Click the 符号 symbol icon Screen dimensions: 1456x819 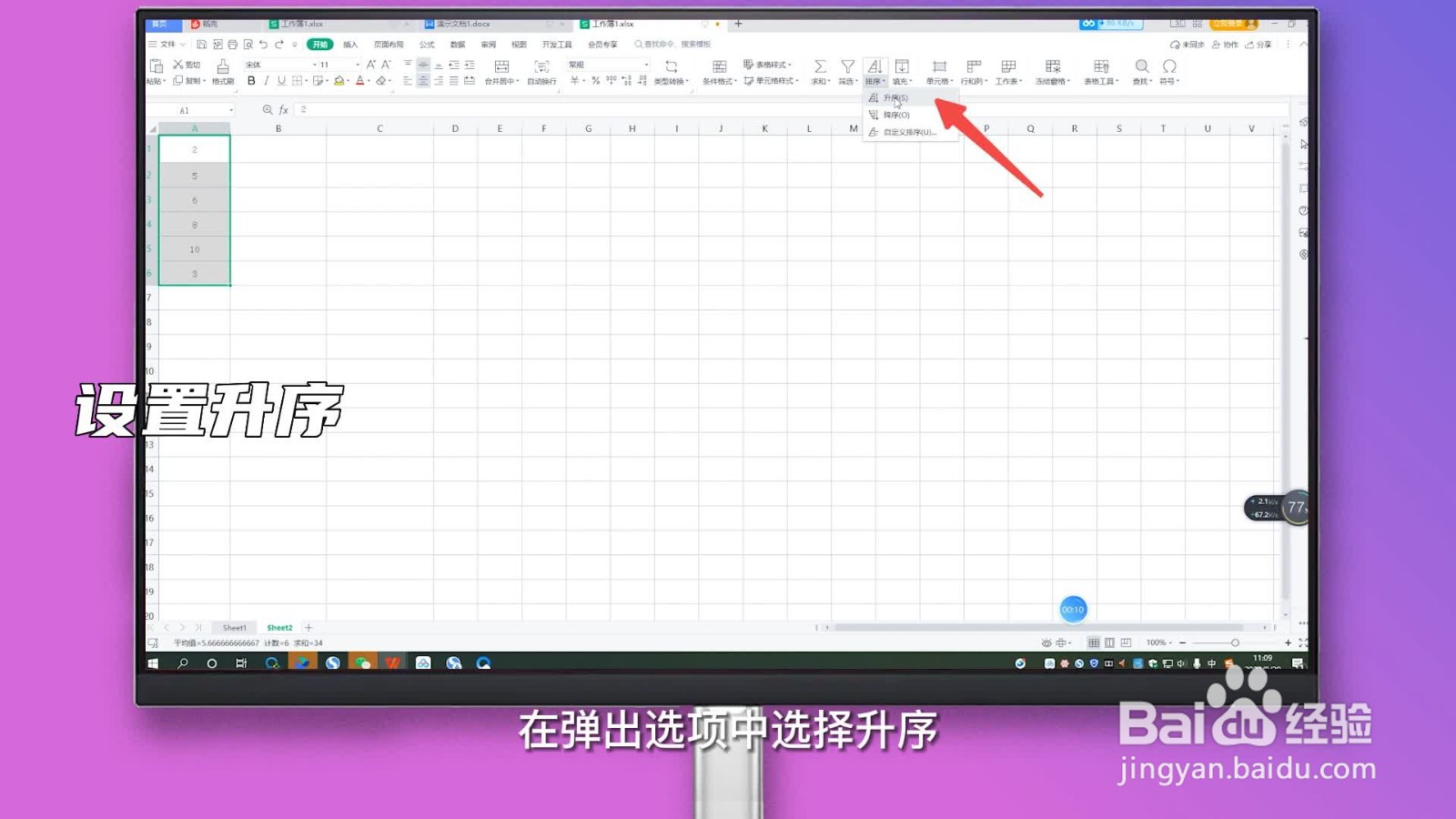1169,66
